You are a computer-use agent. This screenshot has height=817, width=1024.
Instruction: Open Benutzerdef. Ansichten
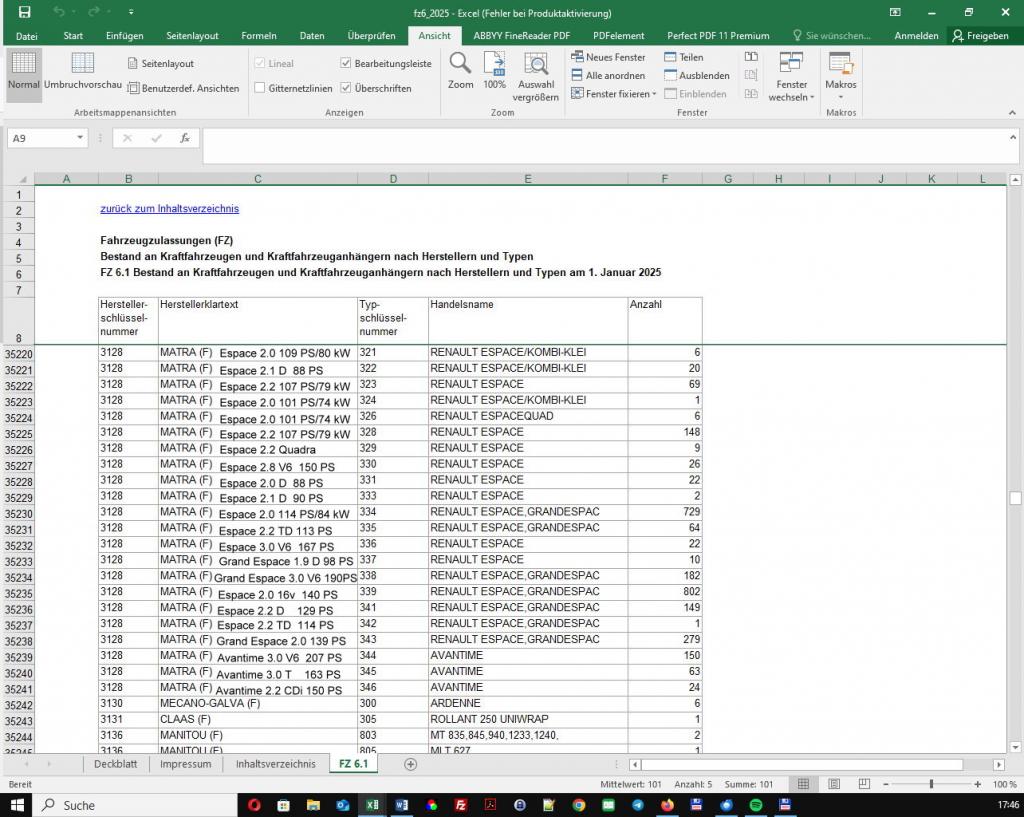click(184, 88)
